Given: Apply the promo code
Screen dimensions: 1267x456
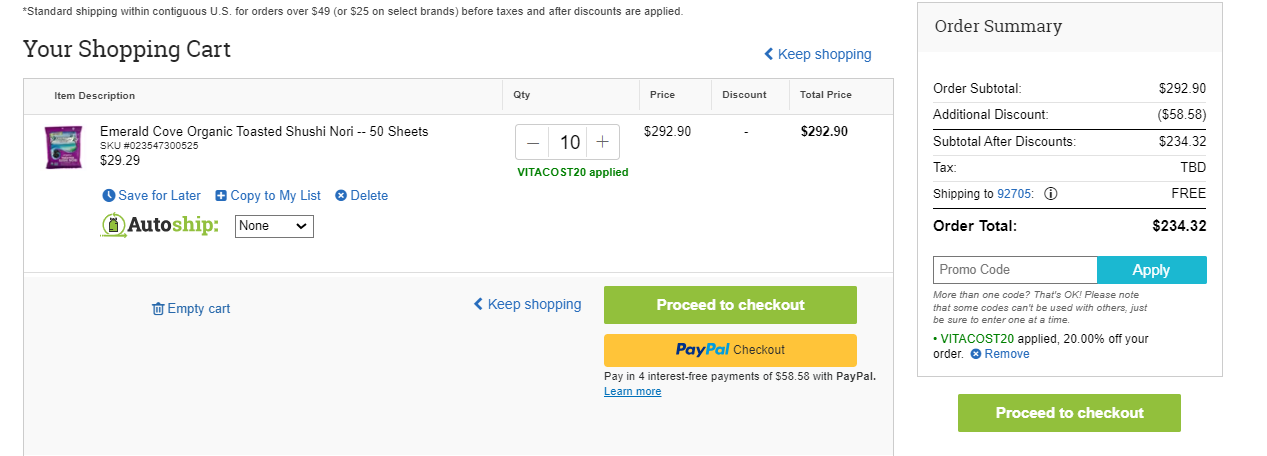Looking at the screenshot, I should click(x=1152, y=270).
